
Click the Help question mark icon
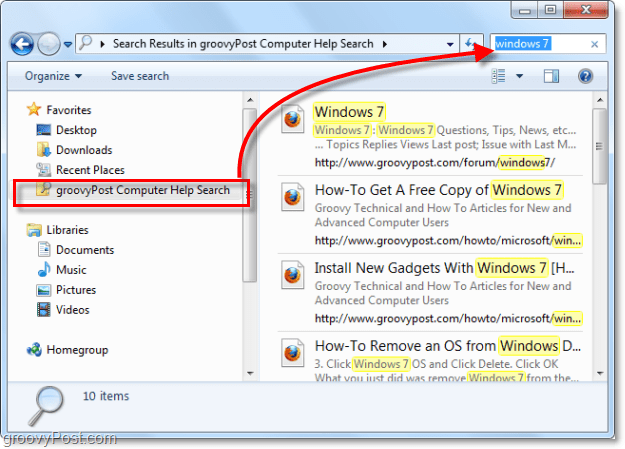pos(585,76)
